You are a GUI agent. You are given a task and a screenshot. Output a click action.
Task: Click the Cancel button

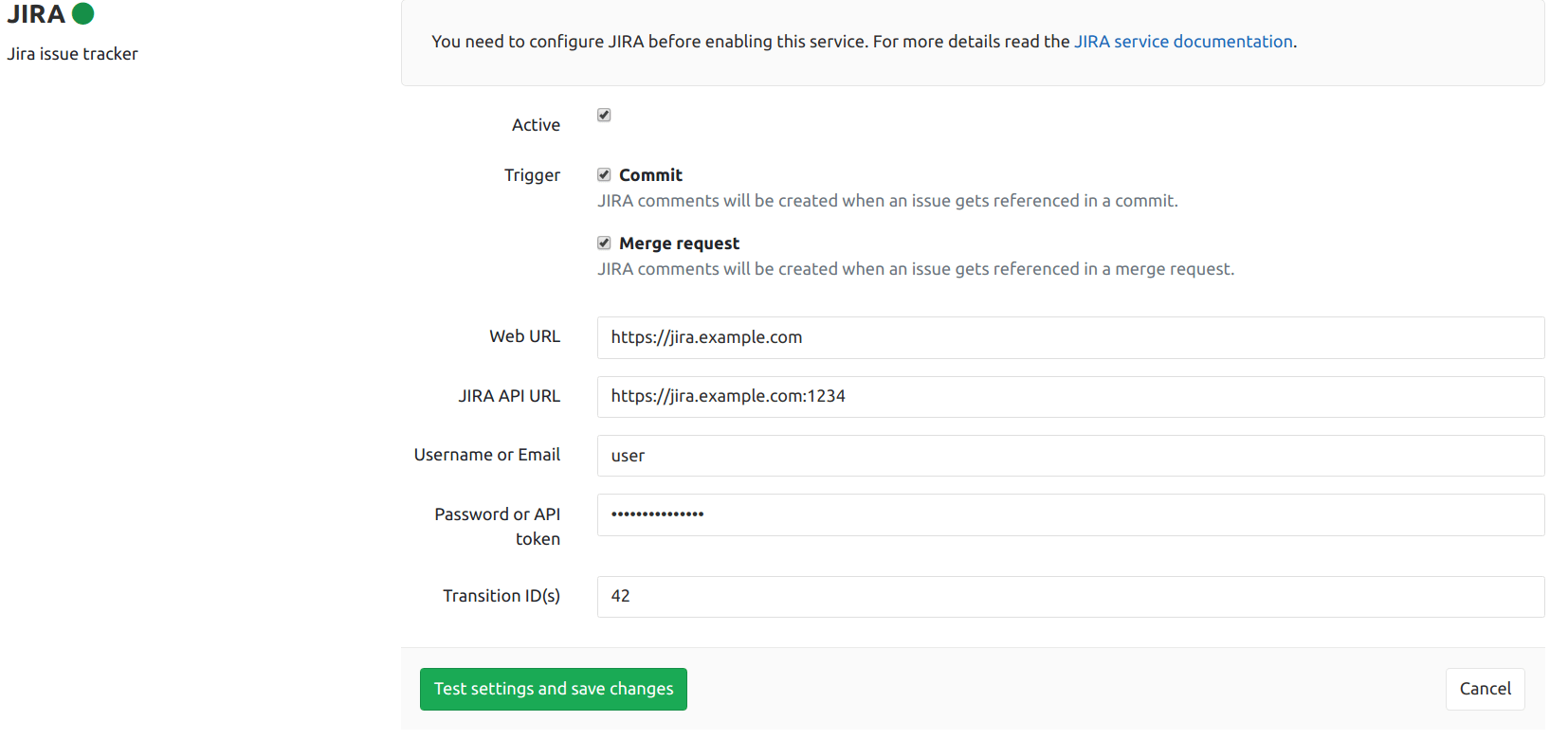tap(1484, 689)
